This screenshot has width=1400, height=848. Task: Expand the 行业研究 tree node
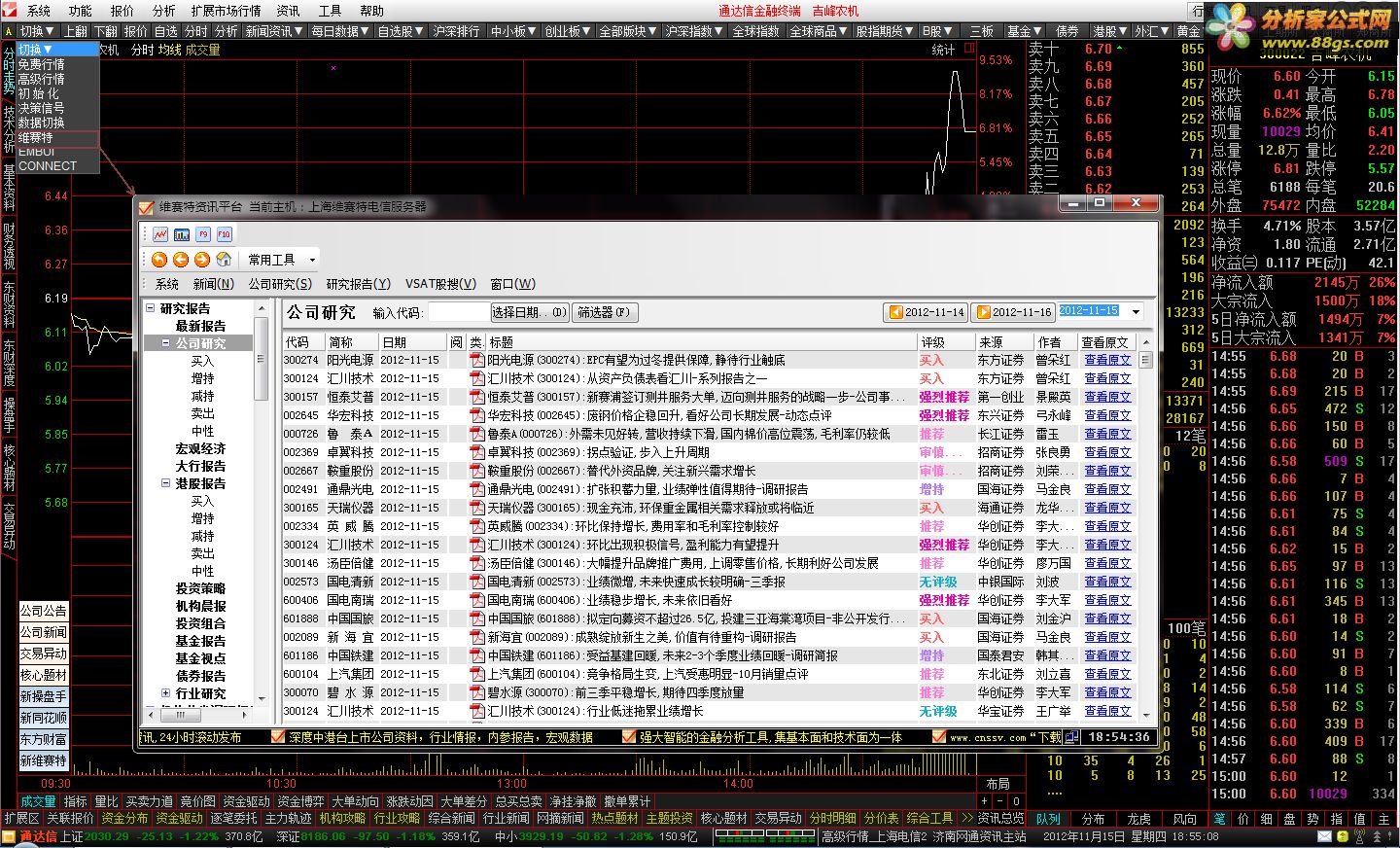[x=166, y=693]
